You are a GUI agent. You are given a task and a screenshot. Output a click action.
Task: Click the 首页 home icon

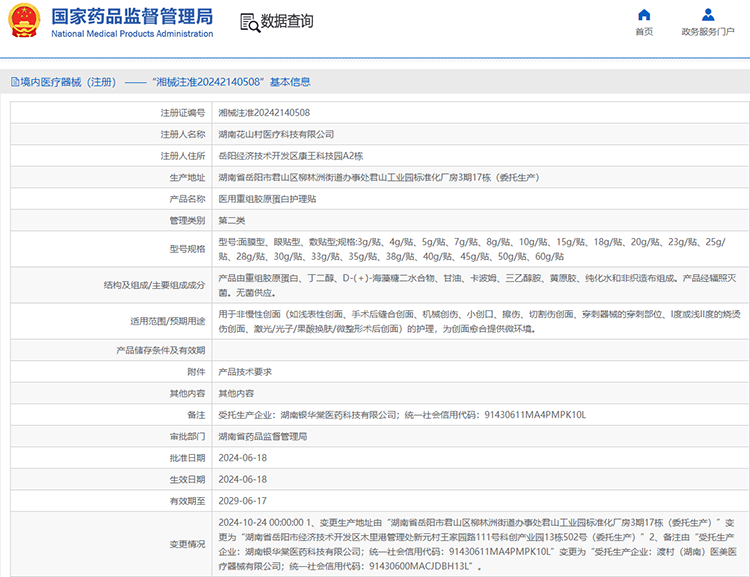click(x=644, y=14)
